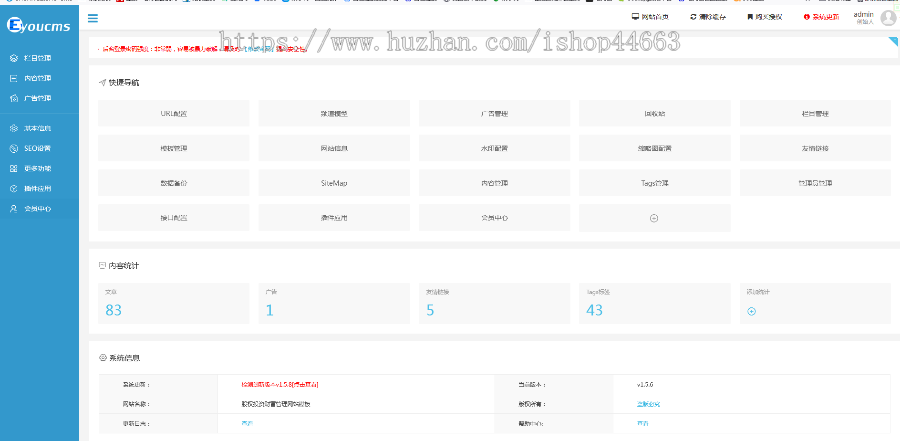Open 会员中心 quick navigation tile
Viewport: 900px width, 441px height.
pyautogui.click(x=494, y=218)
